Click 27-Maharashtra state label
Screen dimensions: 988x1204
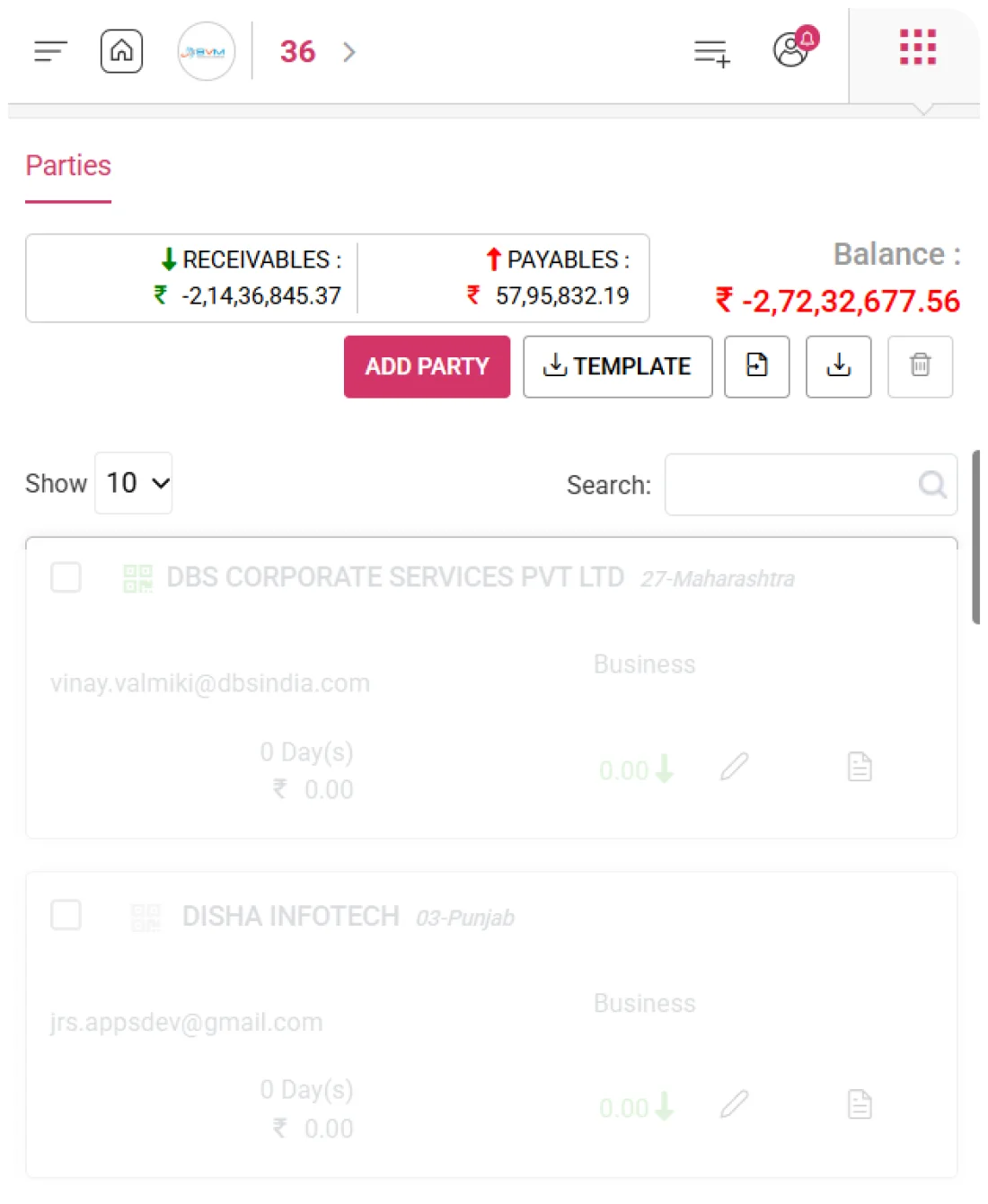coord(718,579)
